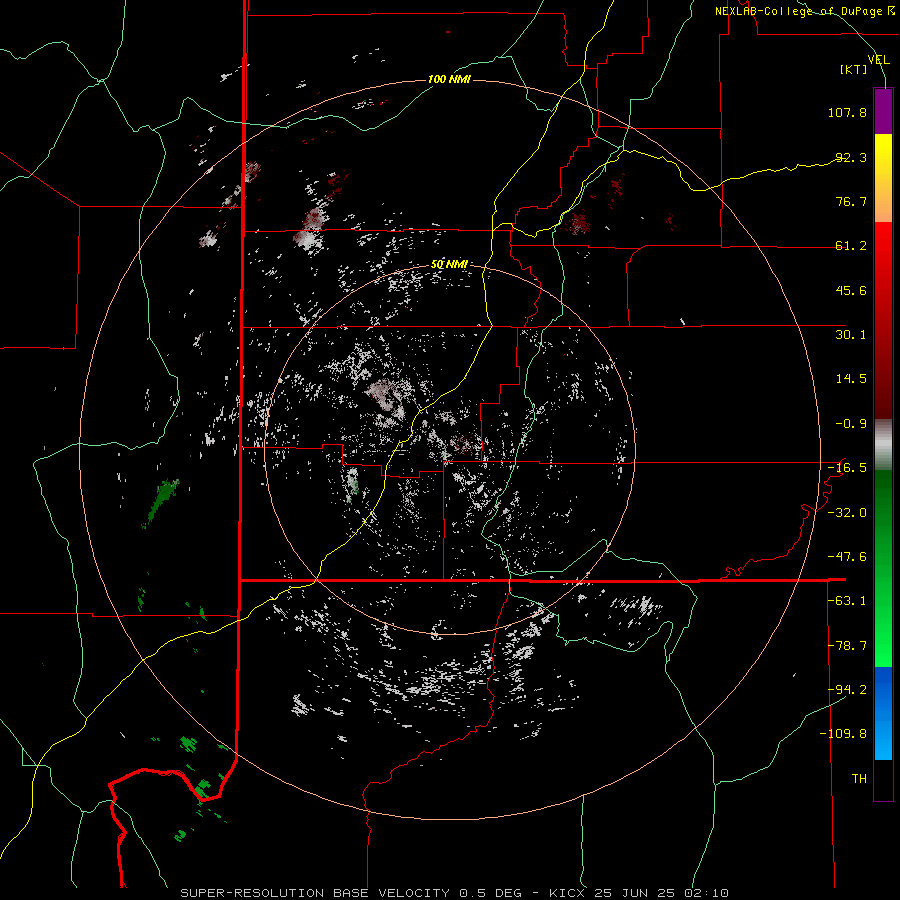
Task: Click the "VEL" legend title
Action: [x=879, y=59]
